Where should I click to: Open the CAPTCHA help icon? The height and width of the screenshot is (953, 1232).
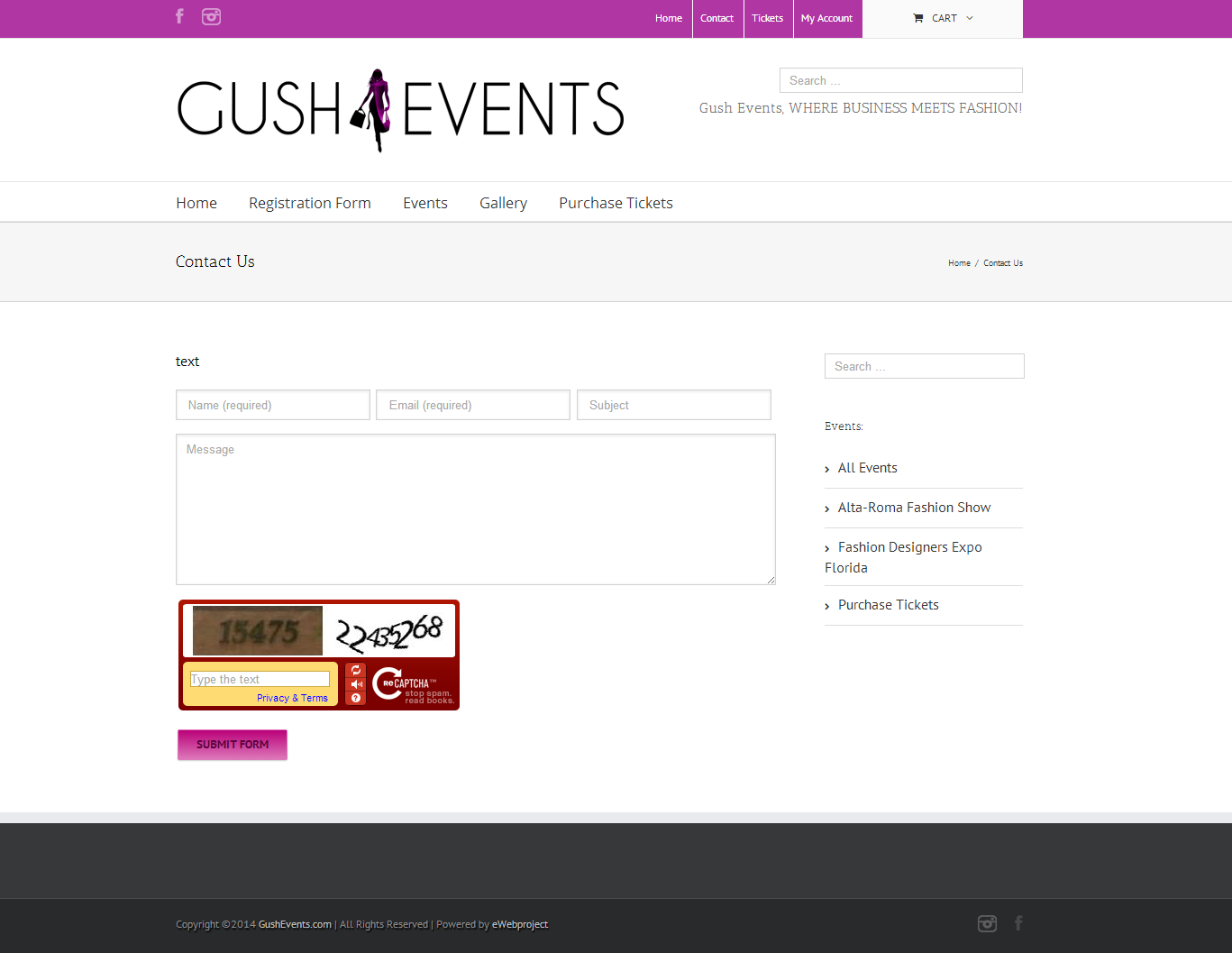(x=356, y=698)
